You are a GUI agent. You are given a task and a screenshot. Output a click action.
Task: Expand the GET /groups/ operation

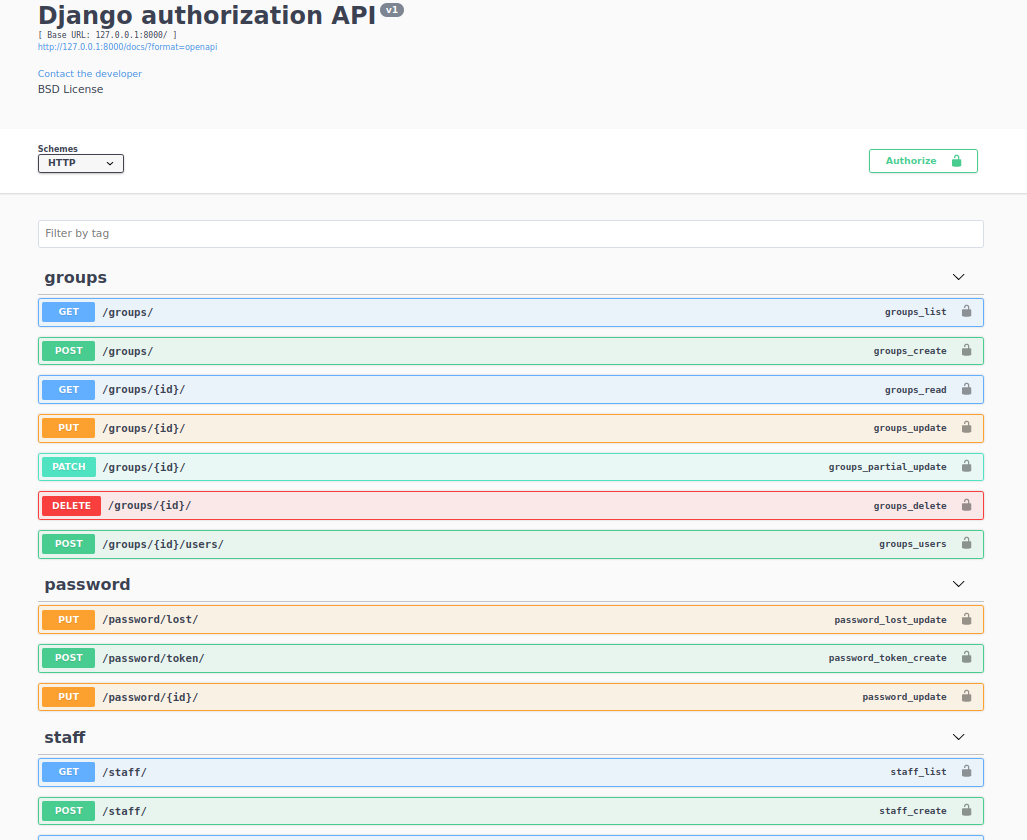coord(511,312)
